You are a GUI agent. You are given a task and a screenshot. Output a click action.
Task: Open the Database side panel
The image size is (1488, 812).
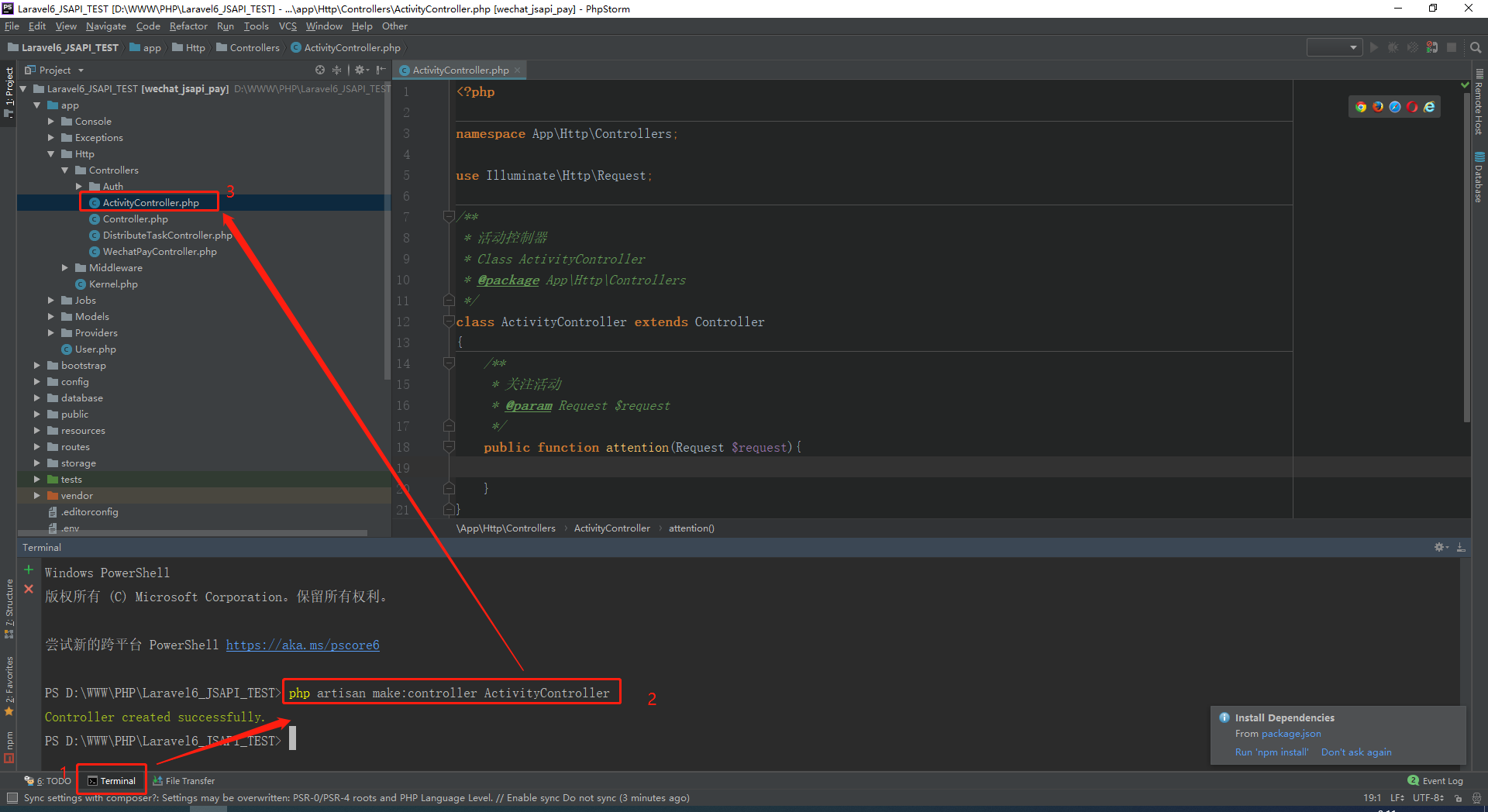coord(1479,177)
